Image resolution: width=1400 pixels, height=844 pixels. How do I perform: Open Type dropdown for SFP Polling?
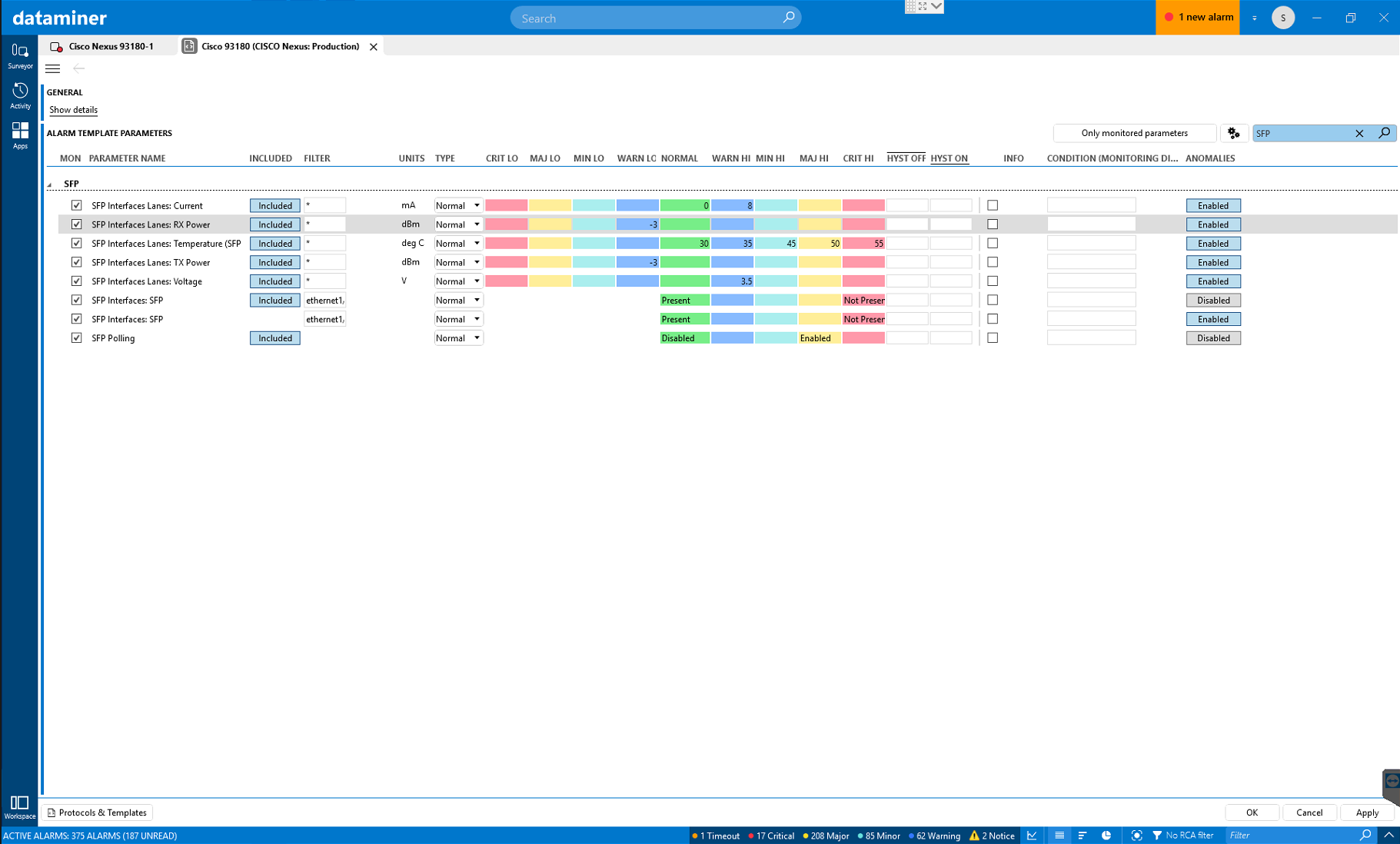tap(458, 338)
